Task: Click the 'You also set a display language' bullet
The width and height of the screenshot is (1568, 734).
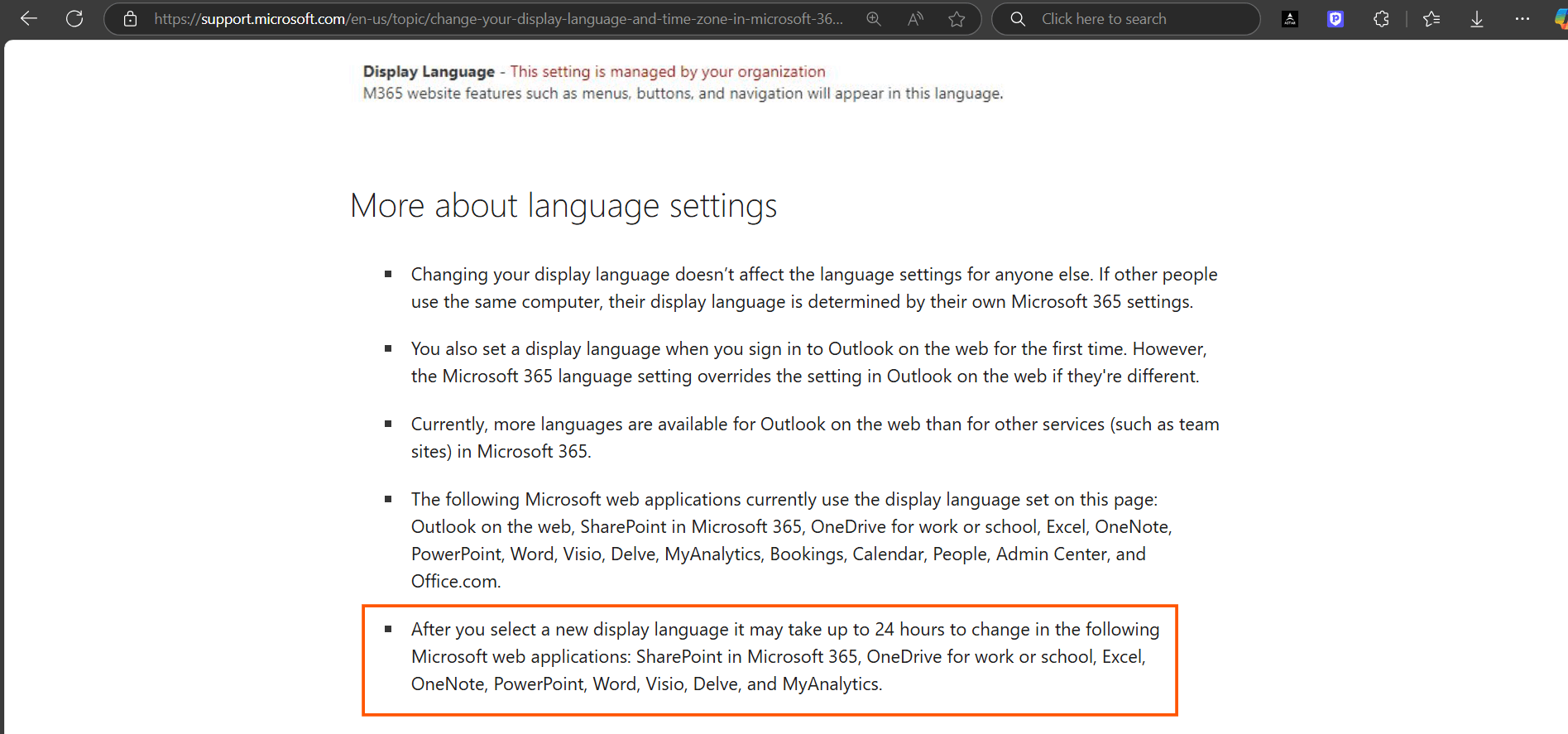Action: point(808,362)
